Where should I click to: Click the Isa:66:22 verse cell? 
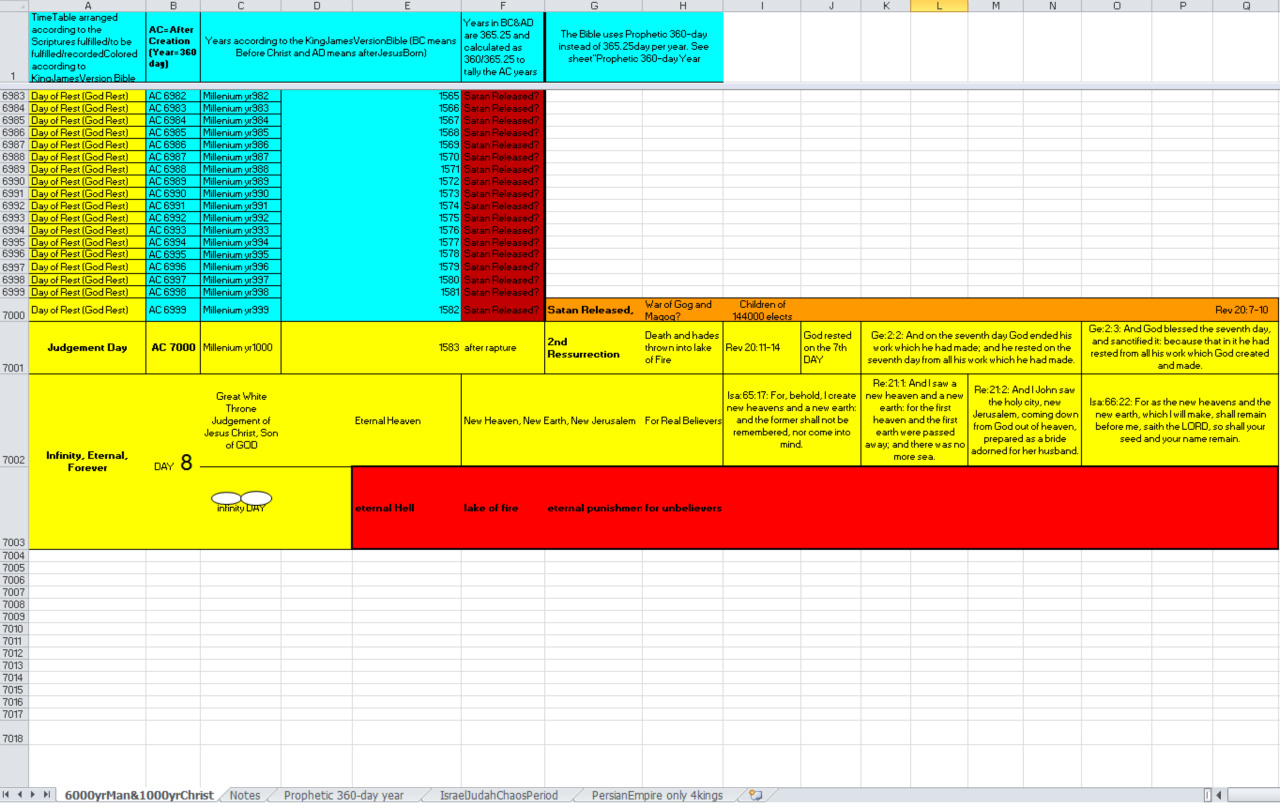(1180, 420)
